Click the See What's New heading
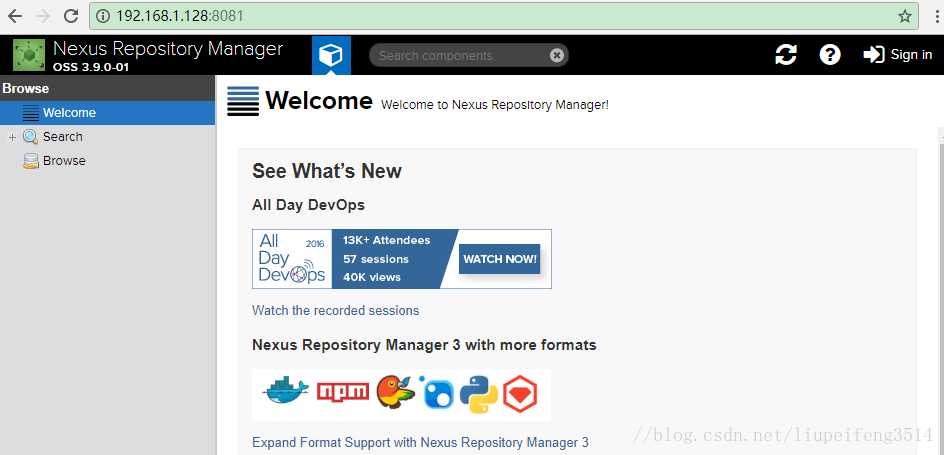 pos(327,171)
